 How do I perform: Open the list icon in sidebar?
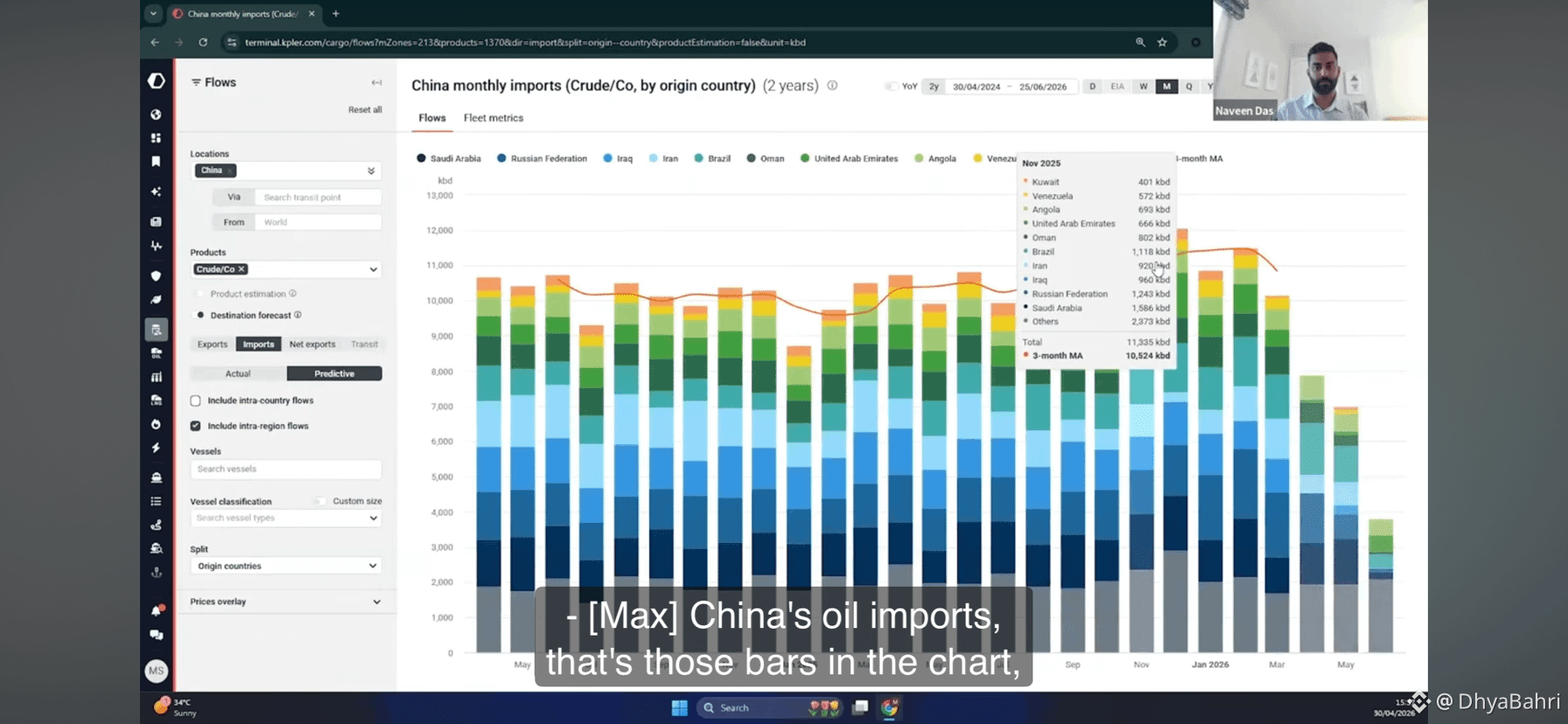pyautogui.click(x=156, y=501)
